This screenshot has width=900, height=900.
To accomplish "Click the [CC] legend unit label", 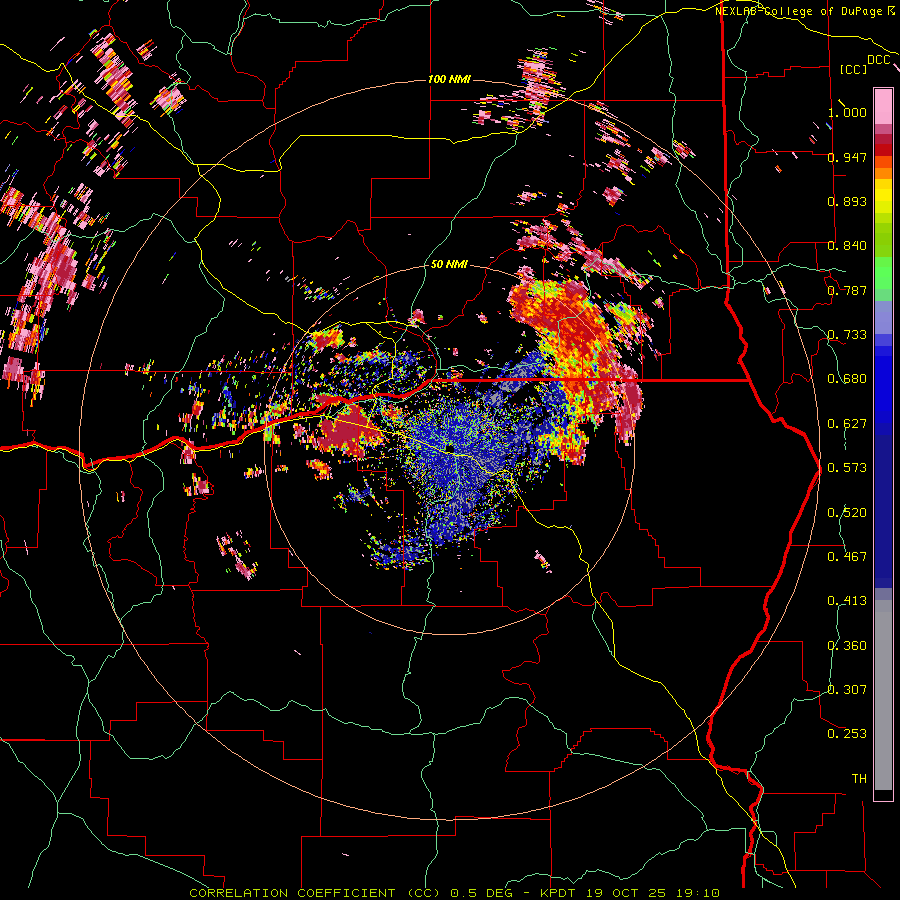I will pyautogui.click(x=853, y=69).
